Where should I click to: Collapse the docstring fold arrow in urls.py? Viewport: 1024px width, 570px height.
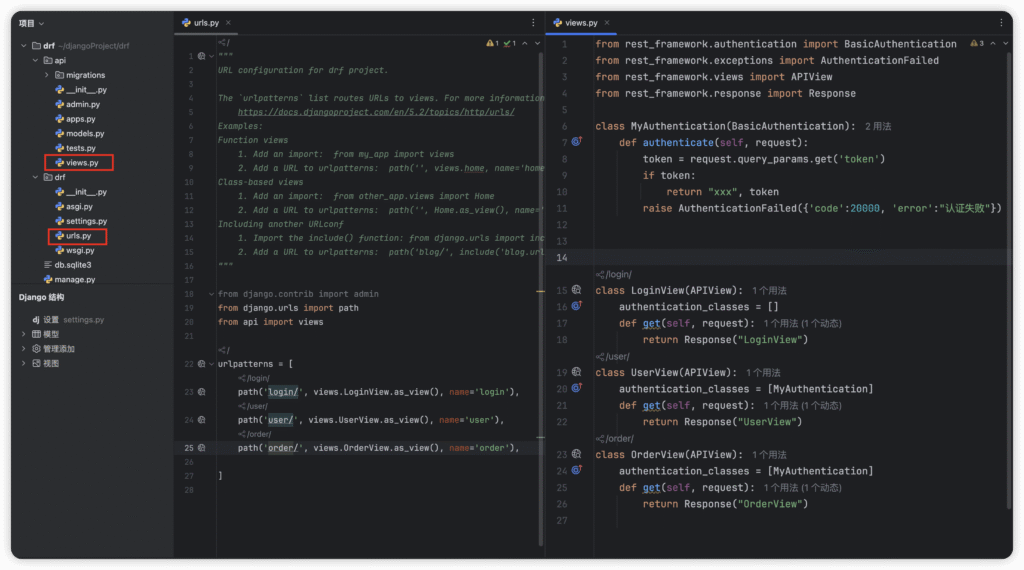pos(210,57)
